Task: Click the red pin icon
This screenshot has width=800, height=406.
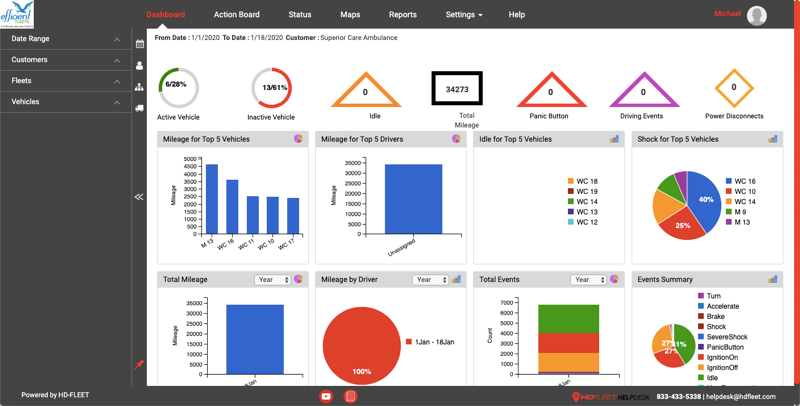Action: (x=139, y=365)
